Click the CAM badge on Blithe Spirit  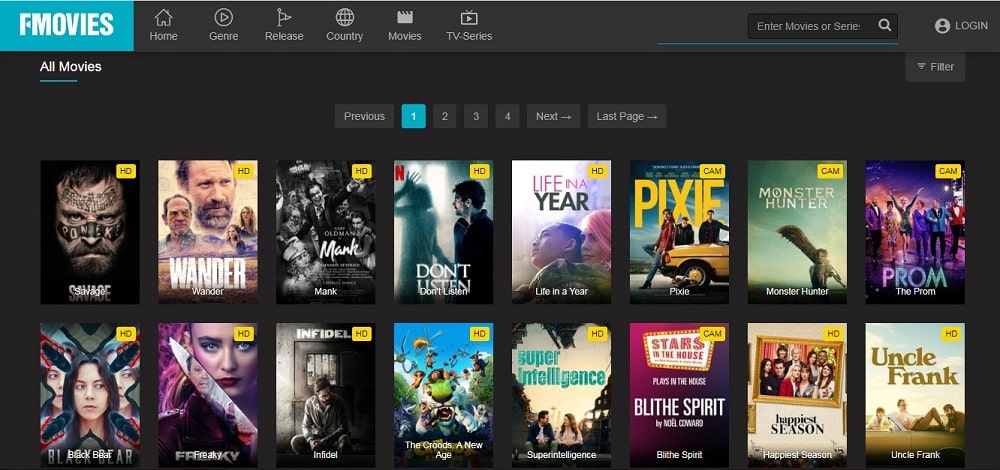click(712, 334)
